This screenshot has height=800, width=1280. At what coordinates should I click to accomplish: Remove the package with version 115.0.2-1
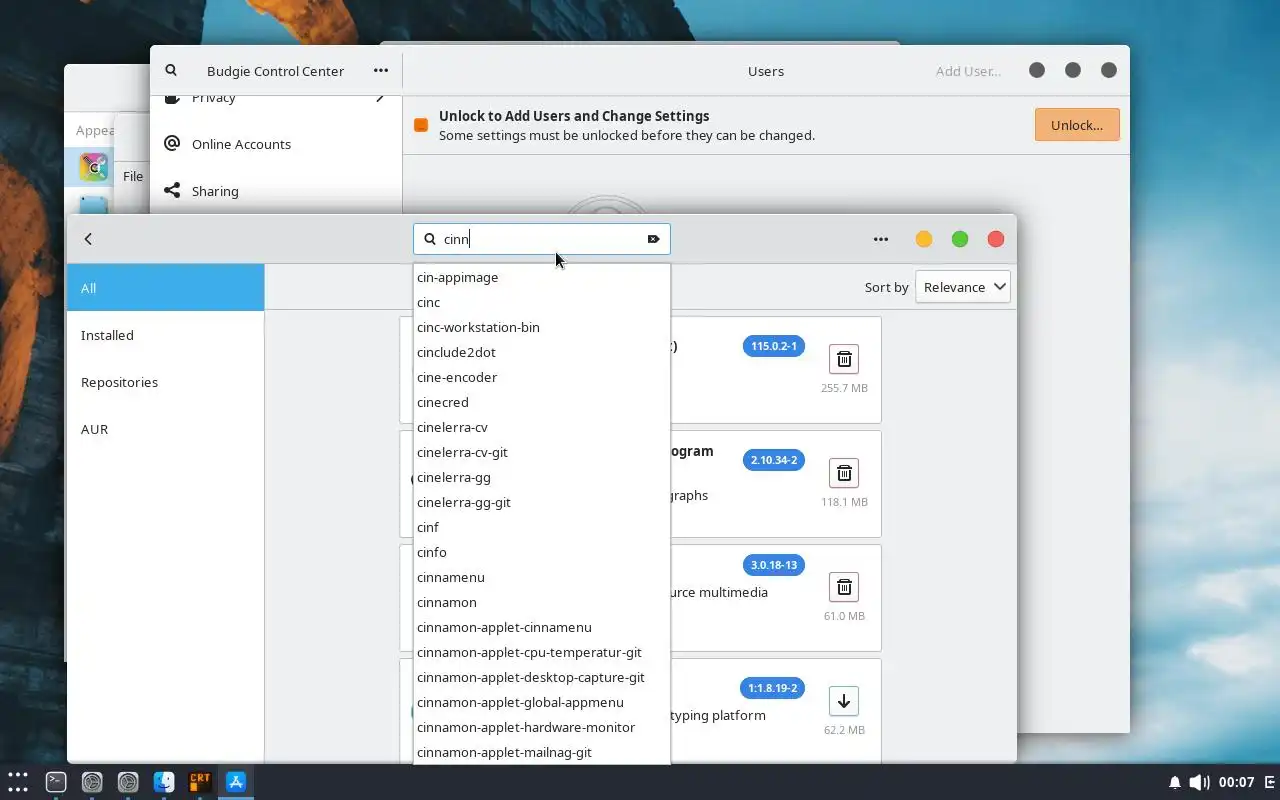point(844,359)
